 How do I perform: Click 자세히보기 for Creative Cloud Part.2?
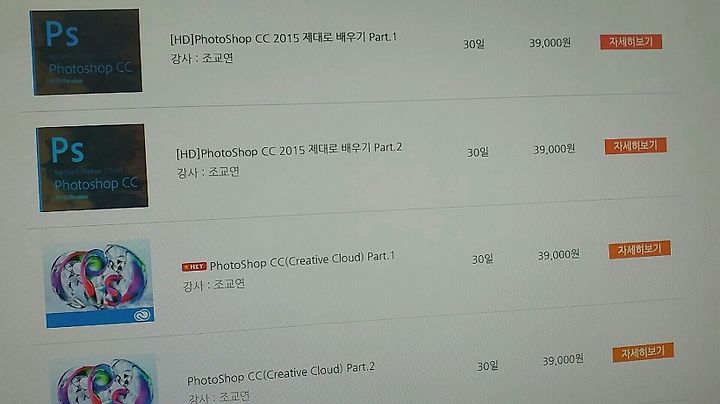[643, 353]
